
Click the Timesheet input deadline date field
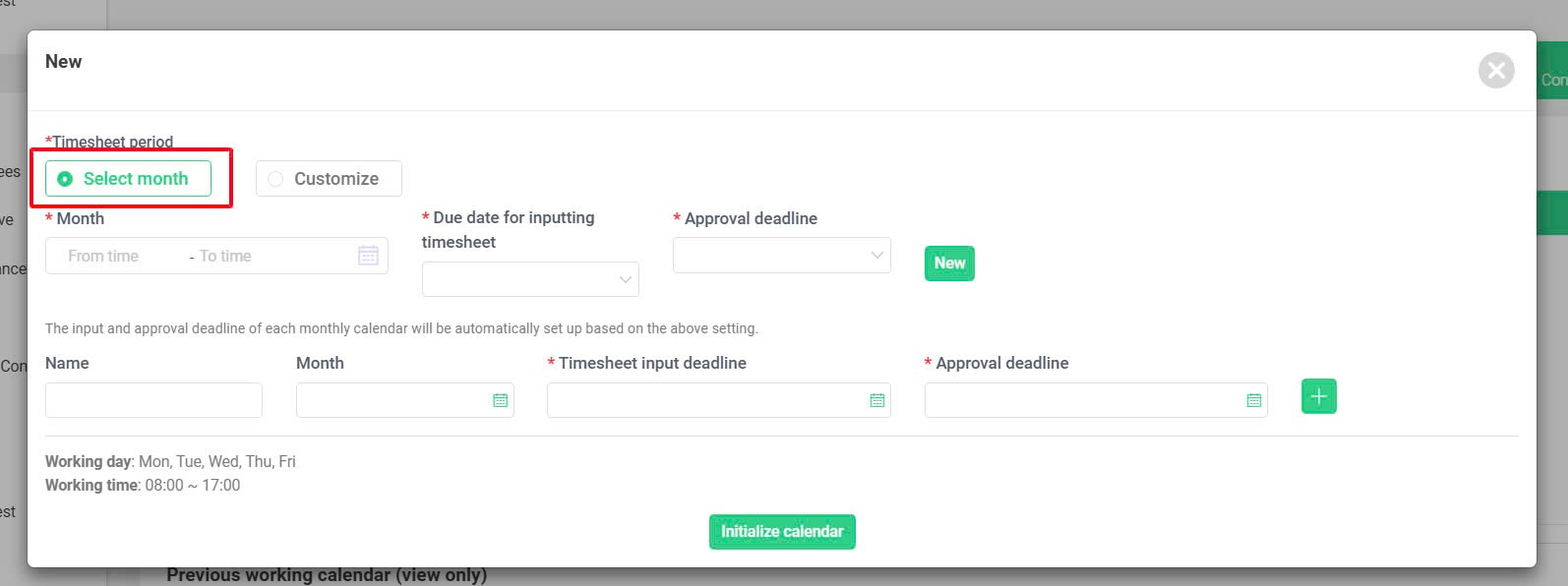(718, 400)
